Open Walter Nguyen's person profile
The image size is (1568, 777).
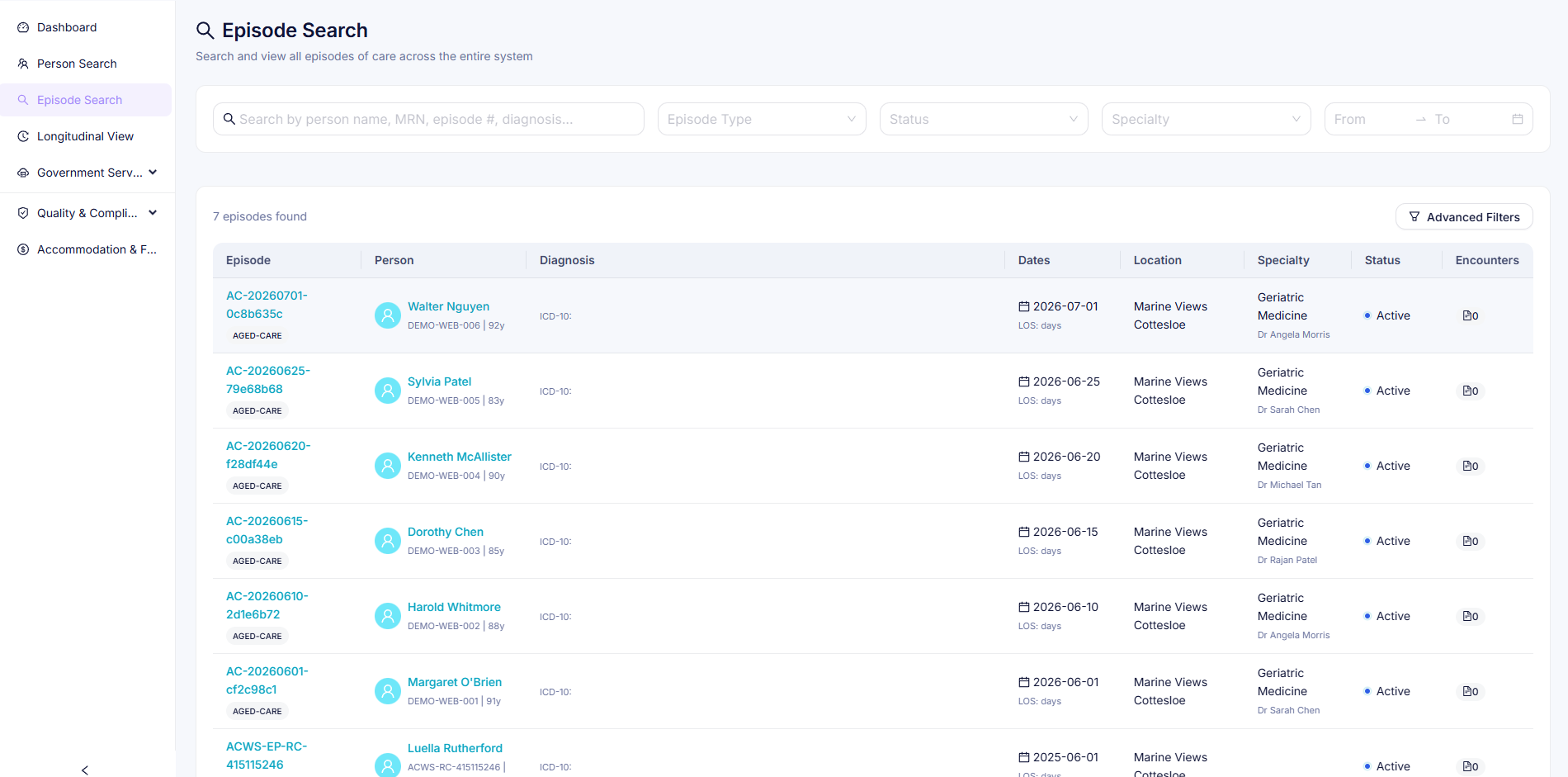point(448,306)
